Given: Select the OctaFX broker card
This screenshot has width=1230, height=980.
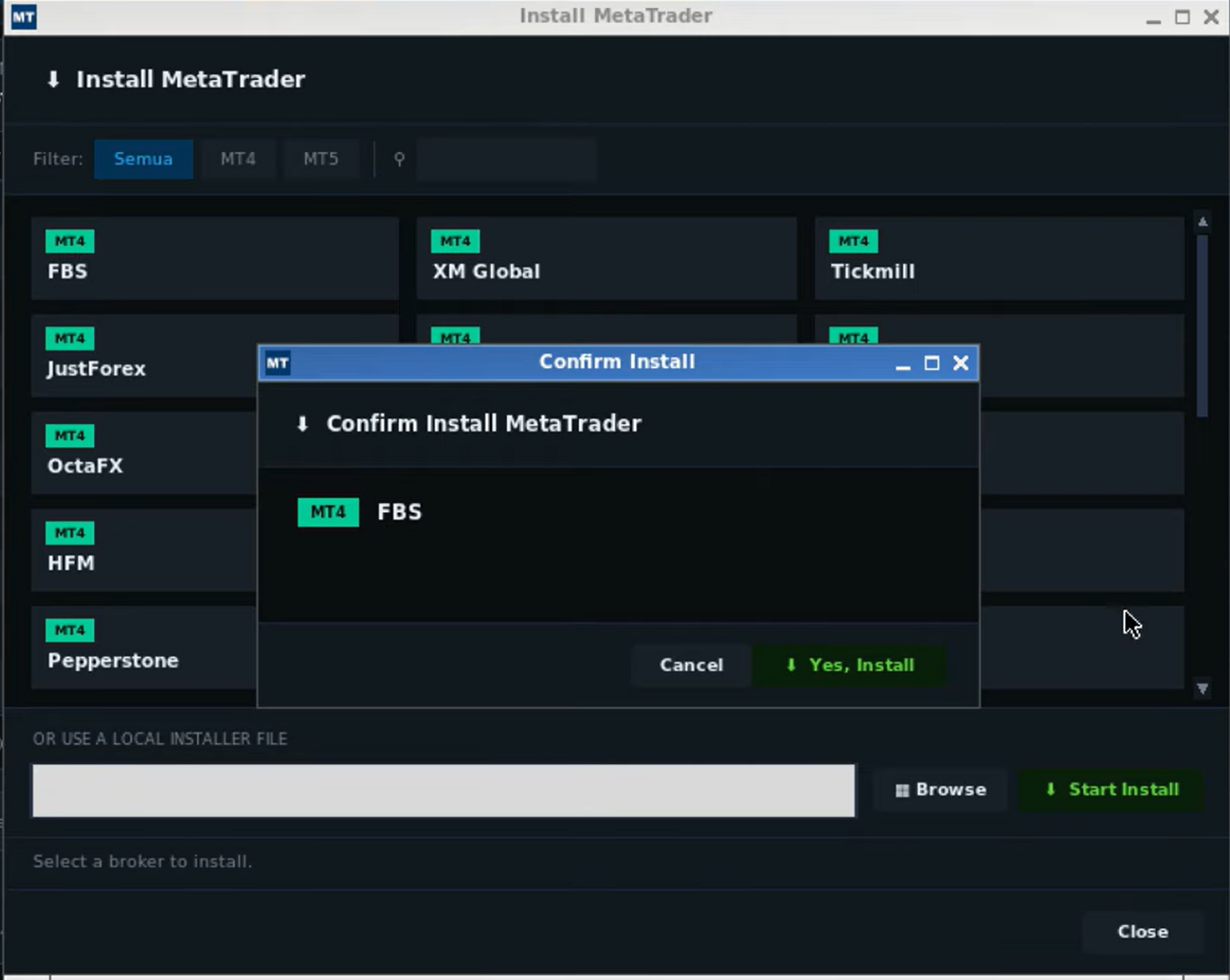Looking at the screenshot, I should [x=144, y=453].
